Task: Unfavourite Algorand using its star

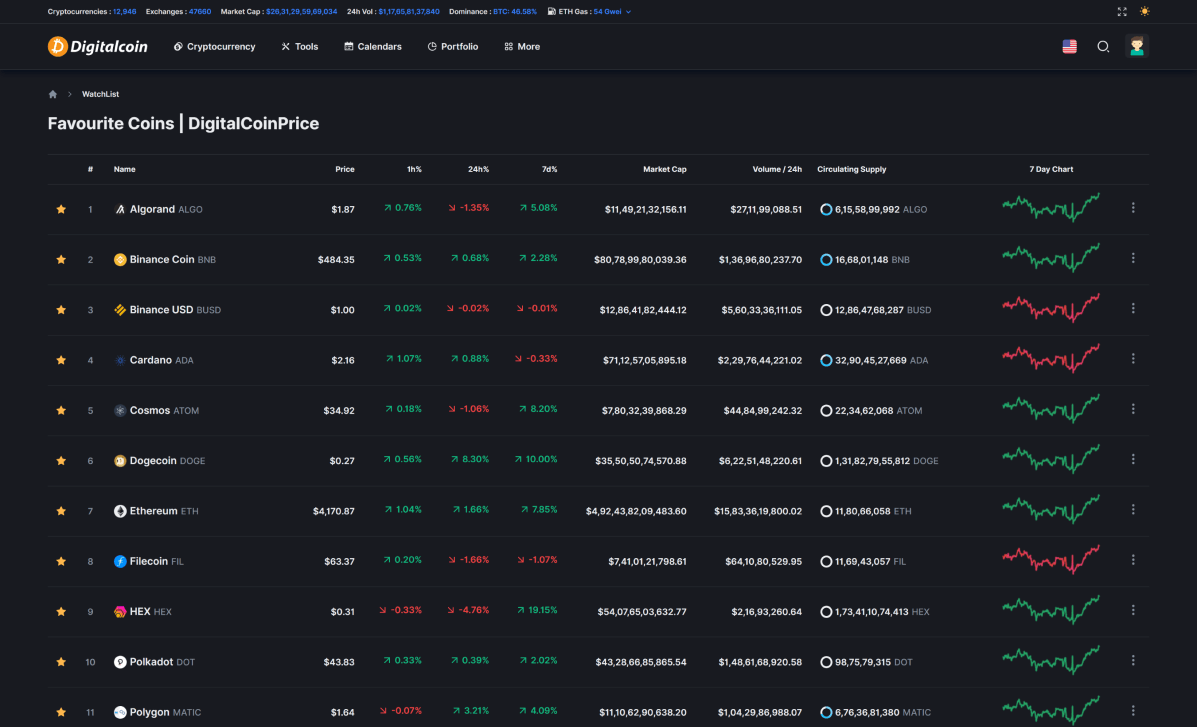Action: (x=61, y=209)
